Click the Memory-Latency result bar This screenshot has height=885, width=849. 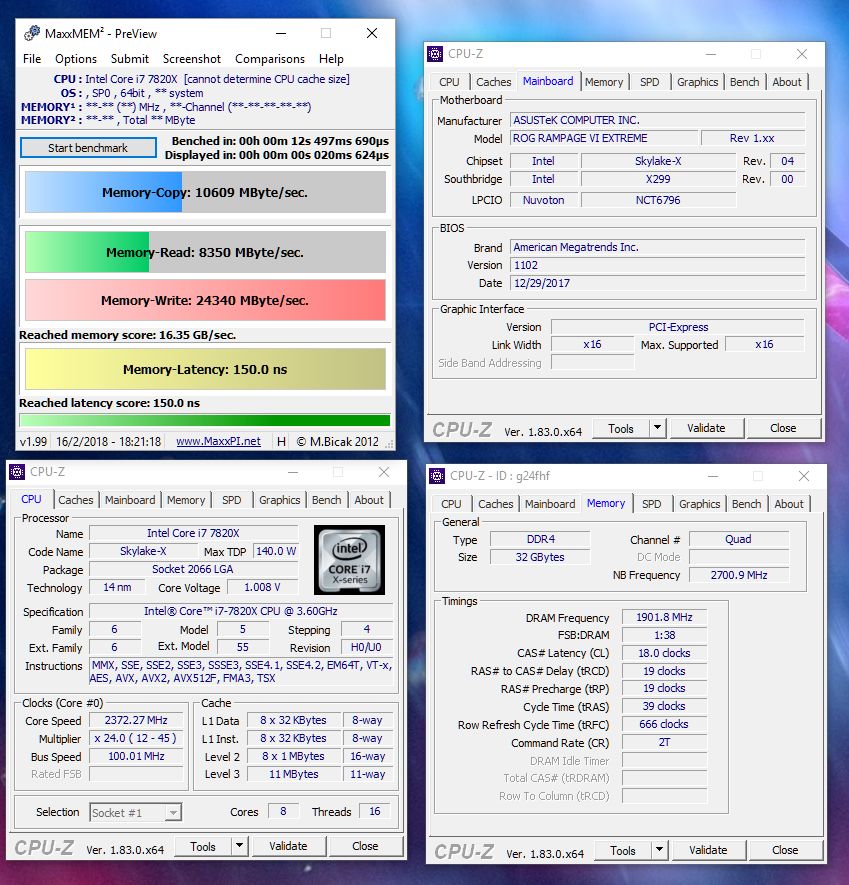point(205,370)
